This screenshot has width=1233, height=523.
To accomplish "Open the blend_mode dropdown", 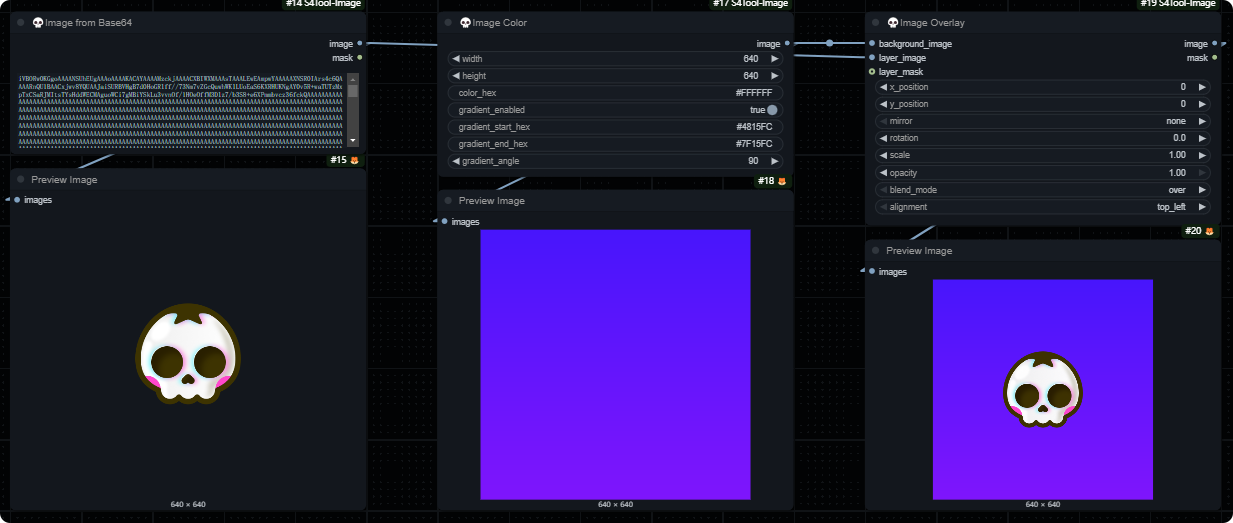I will point(1043,190).
